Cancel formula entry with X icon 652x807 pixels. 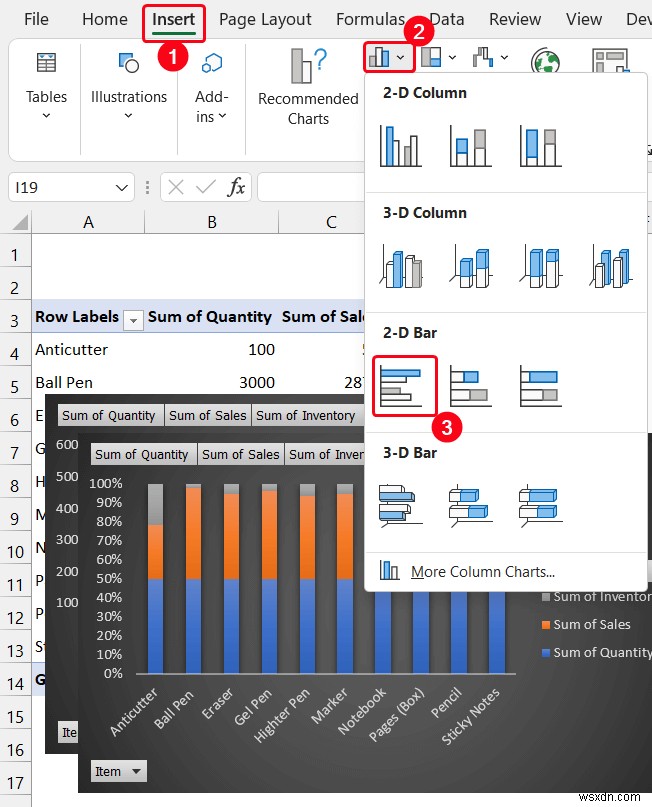(x=175, y=187)
